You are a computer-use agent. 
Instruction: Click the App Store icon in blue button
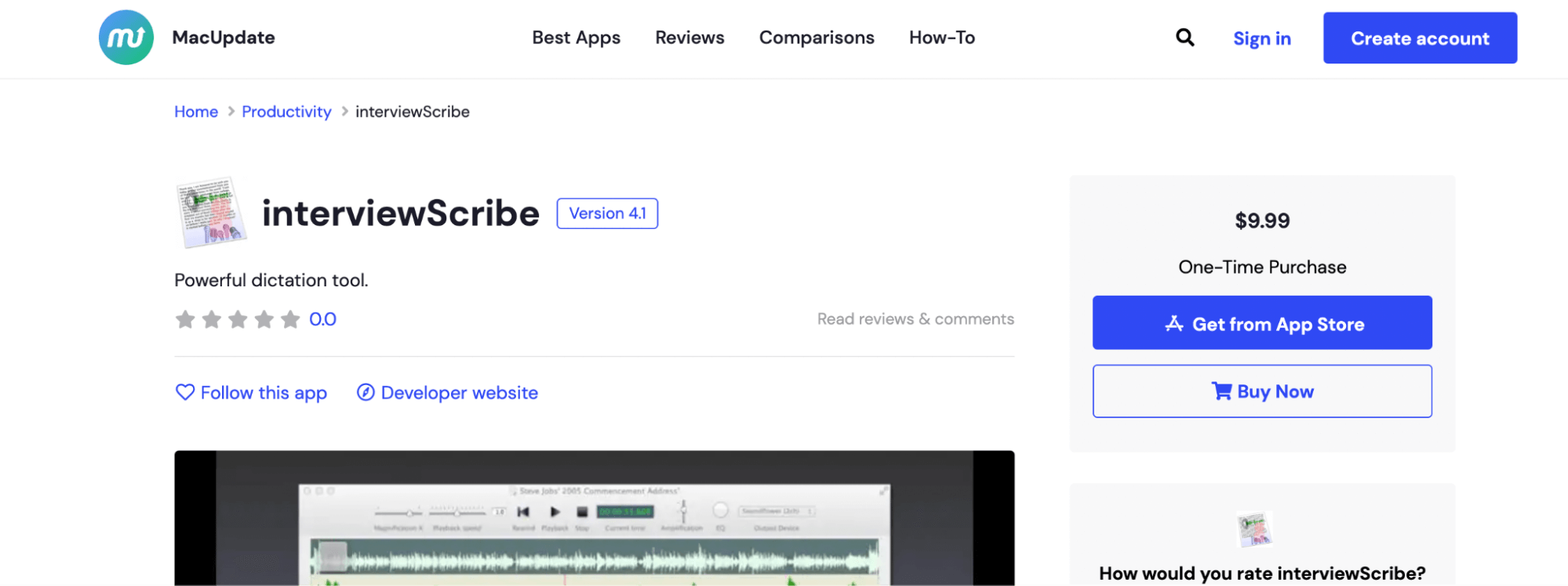point(1174,323)
